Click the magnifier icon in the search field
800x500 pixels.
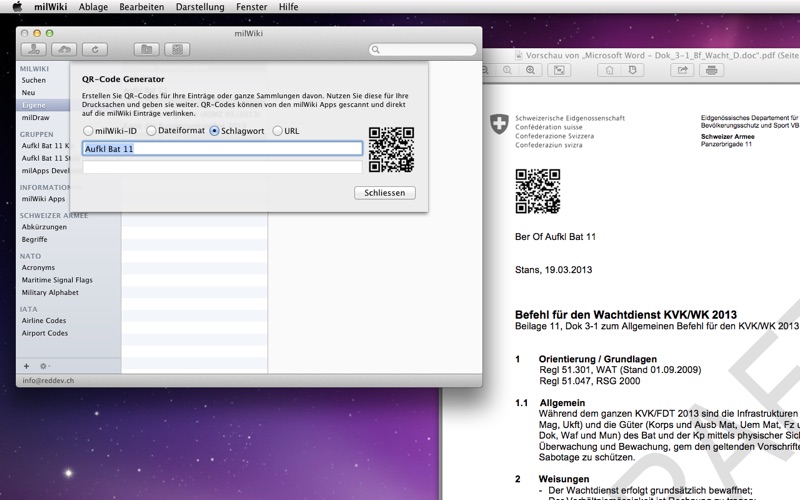[x=376, y=49]
